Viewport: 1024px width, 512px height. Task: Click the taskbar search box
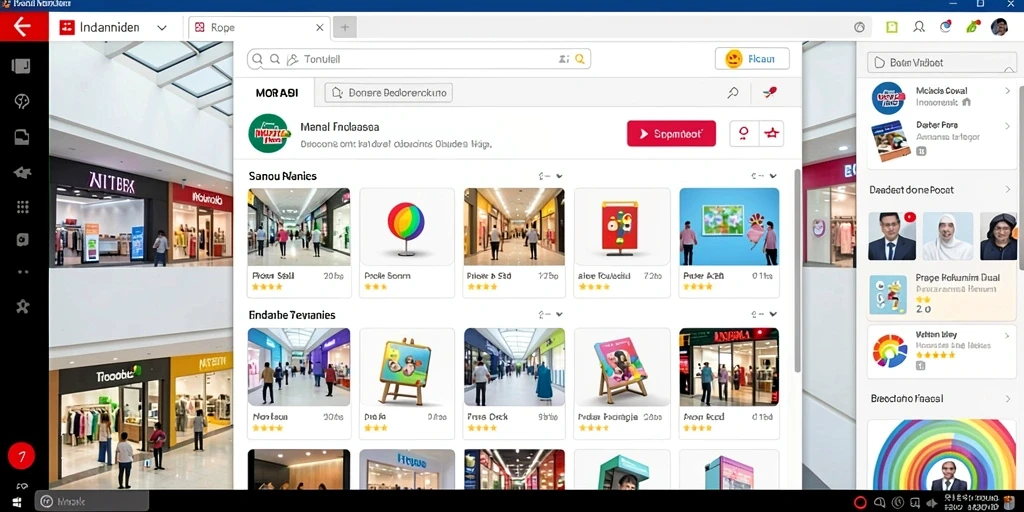pos(91,502)
